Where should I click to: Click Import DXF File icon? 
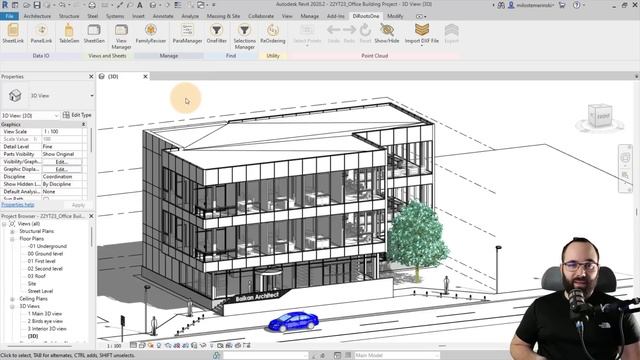point(422,29)
